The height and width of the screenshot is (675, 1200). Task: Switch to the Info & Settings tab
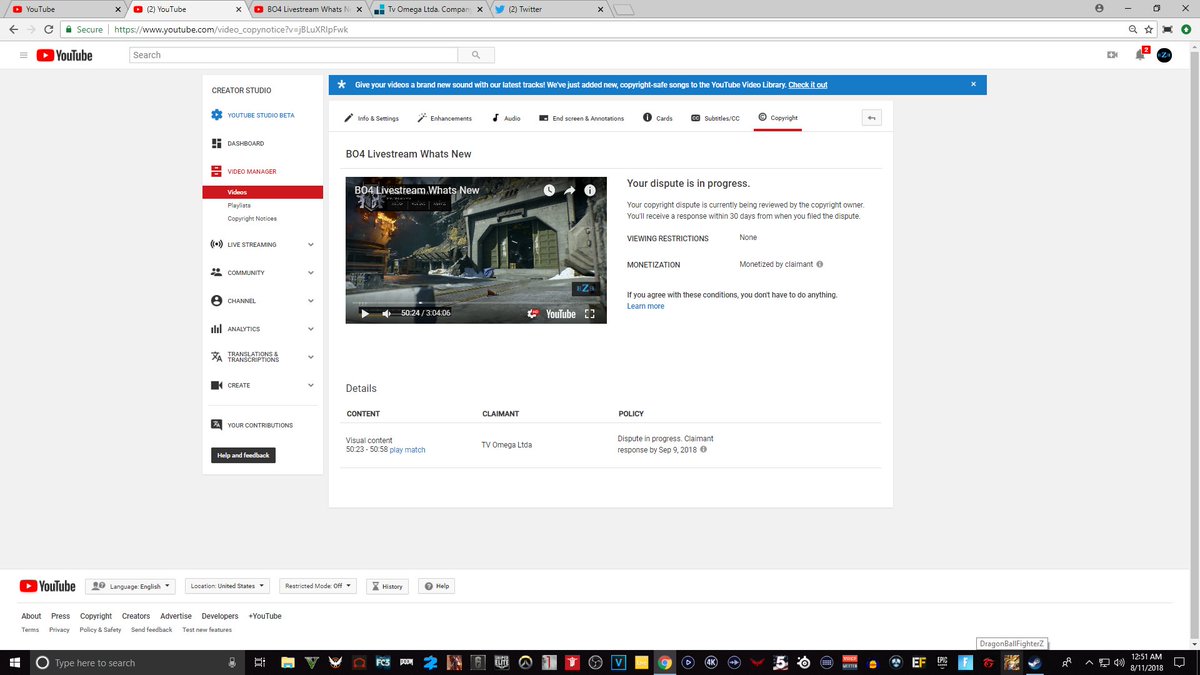[x=372, y=118]
